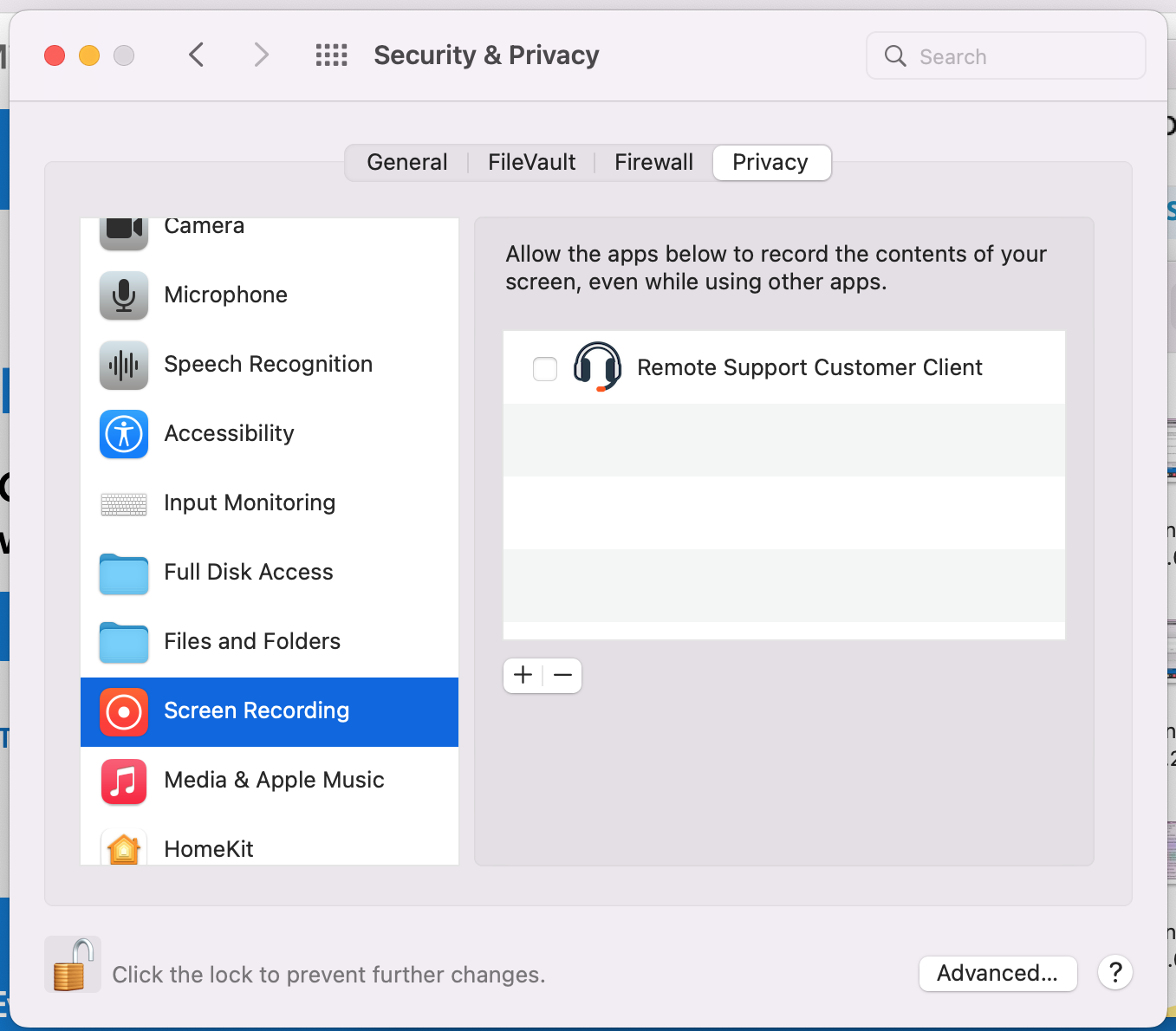Select the HomeKit privacy category

click(269, 845)
